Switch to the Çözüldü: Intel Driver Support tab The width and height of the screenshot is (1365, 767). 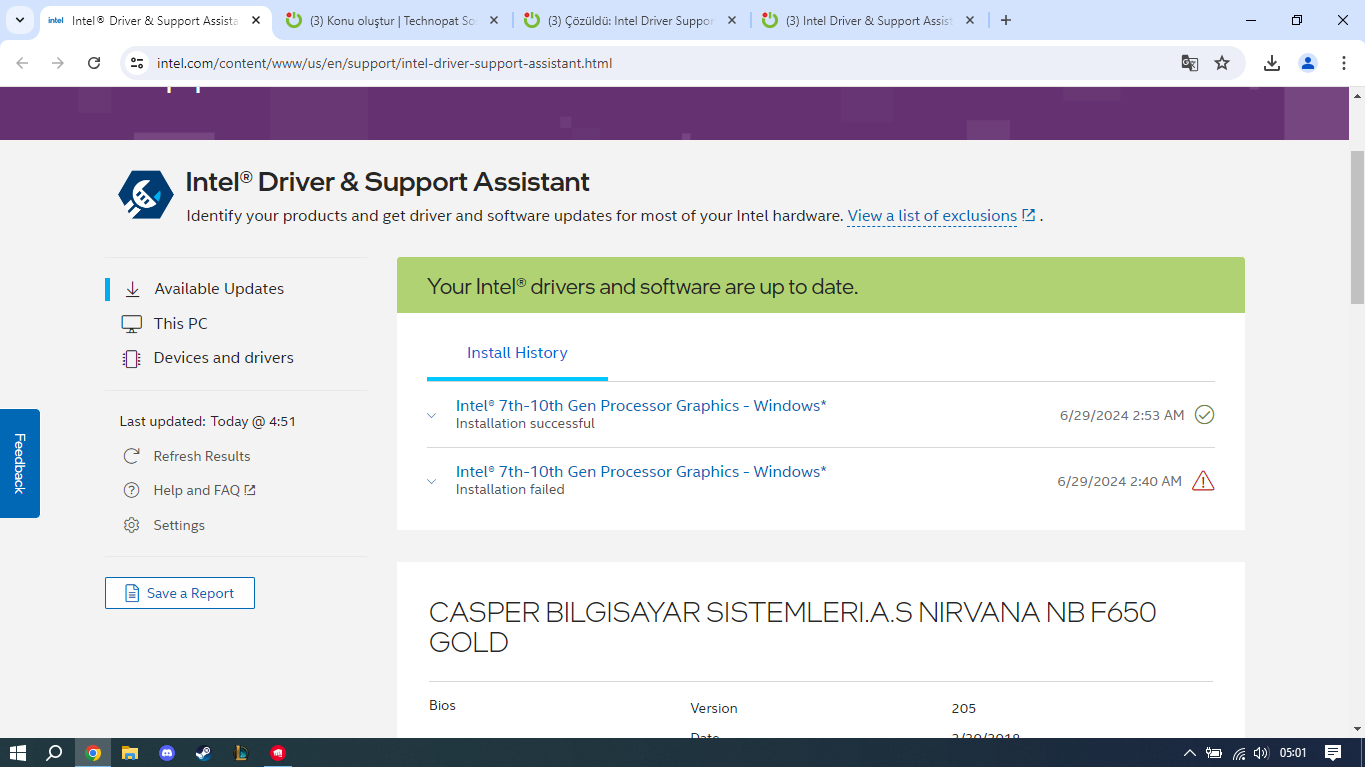tap(631, 20)
